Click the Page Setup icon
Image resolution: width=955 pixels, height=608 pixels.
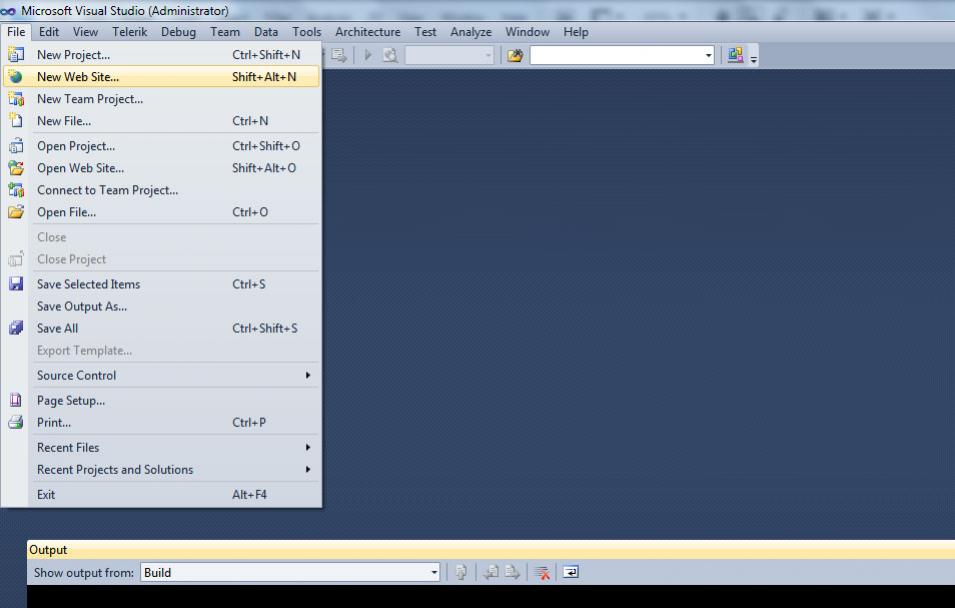click(x=16, y=400)
